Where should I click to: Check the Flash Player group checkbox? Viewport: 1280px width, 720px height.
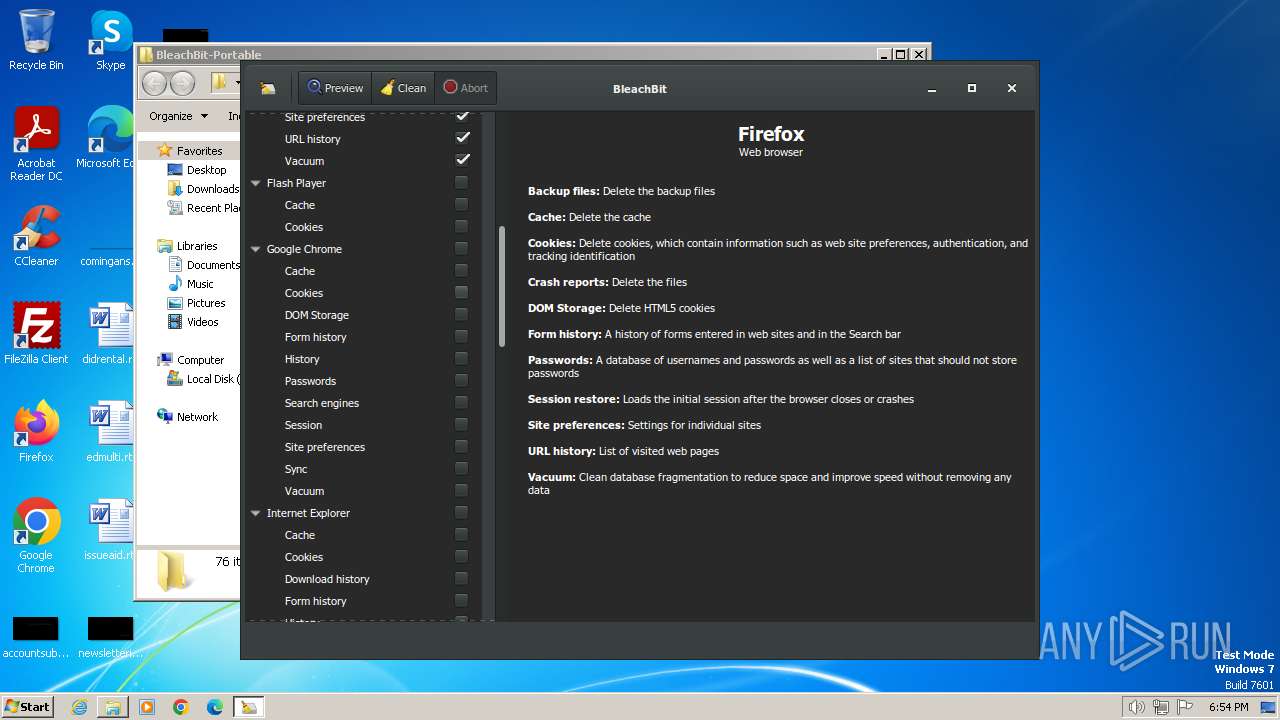tap(461, 182)
